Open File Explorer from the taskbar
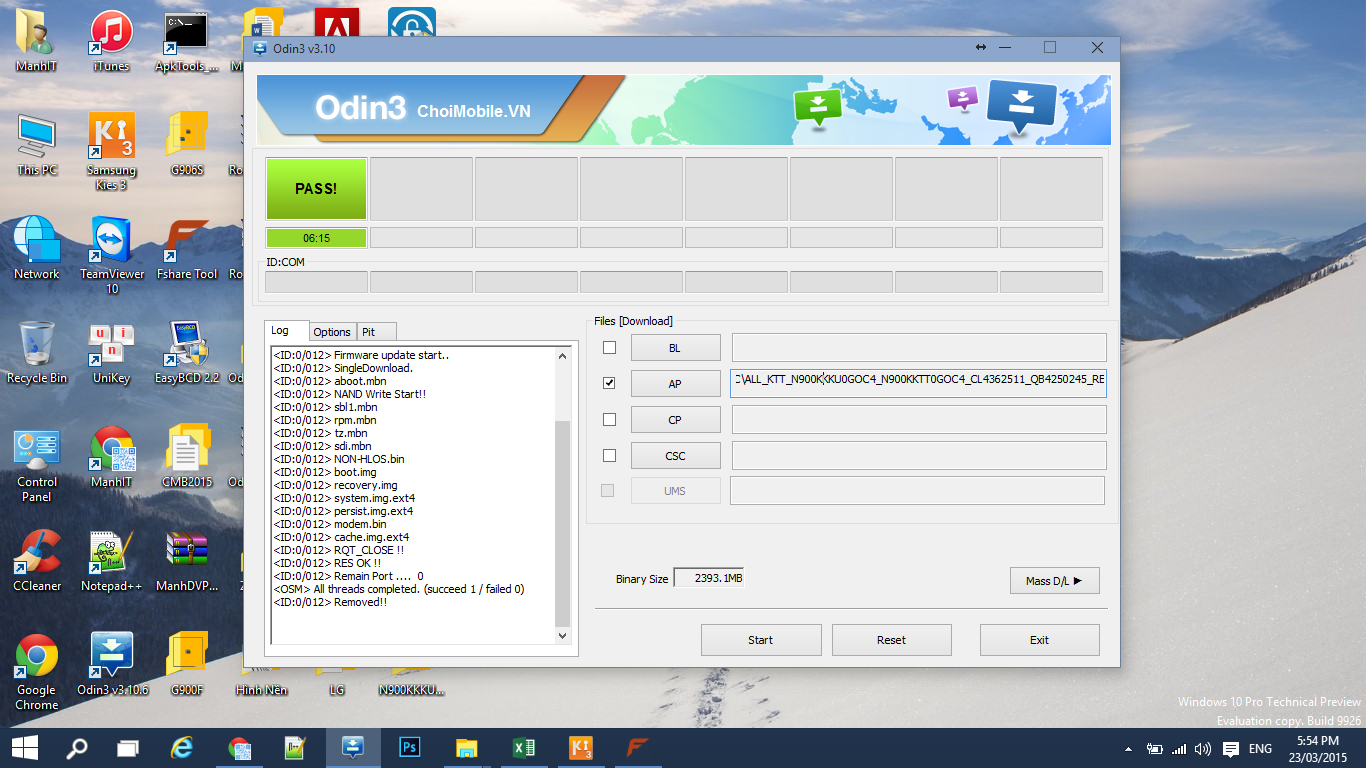This screenshot has height=768, width=1366. pyautogui.click(x=466, y=748)
